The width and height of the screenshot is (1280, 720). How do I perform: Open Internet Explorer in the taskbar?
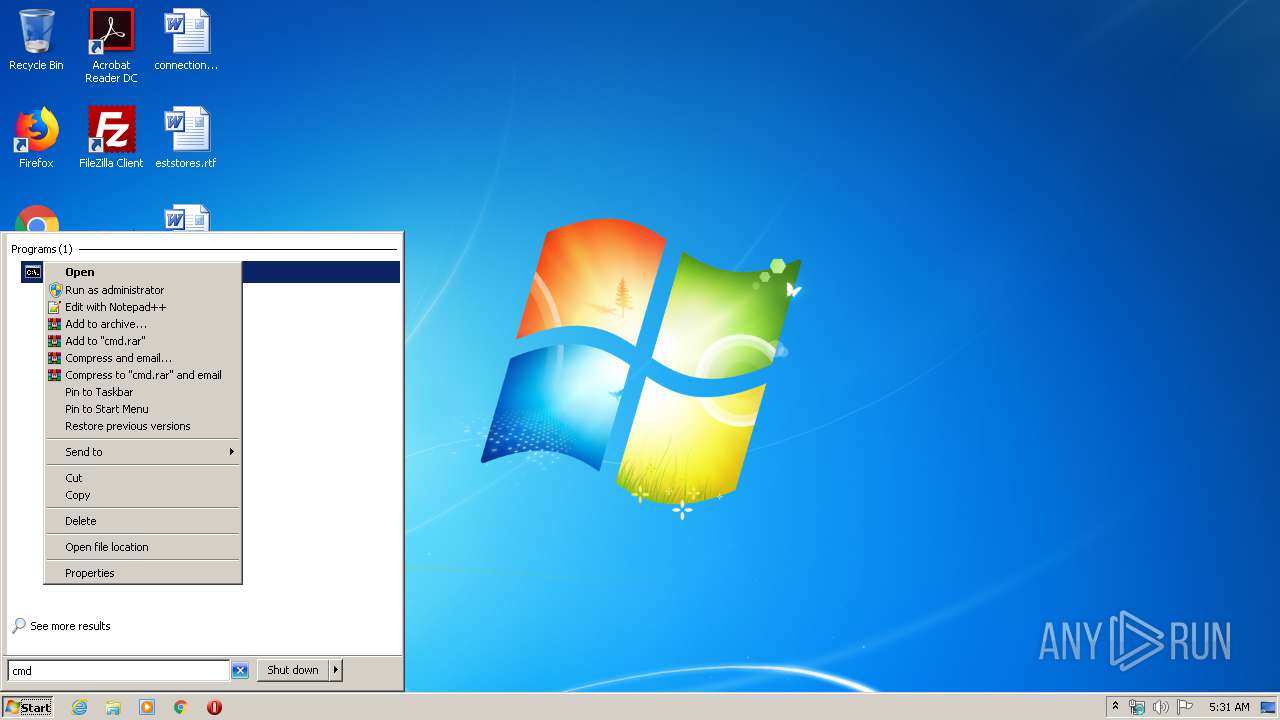pyautogui.click(x=79, y=707)
